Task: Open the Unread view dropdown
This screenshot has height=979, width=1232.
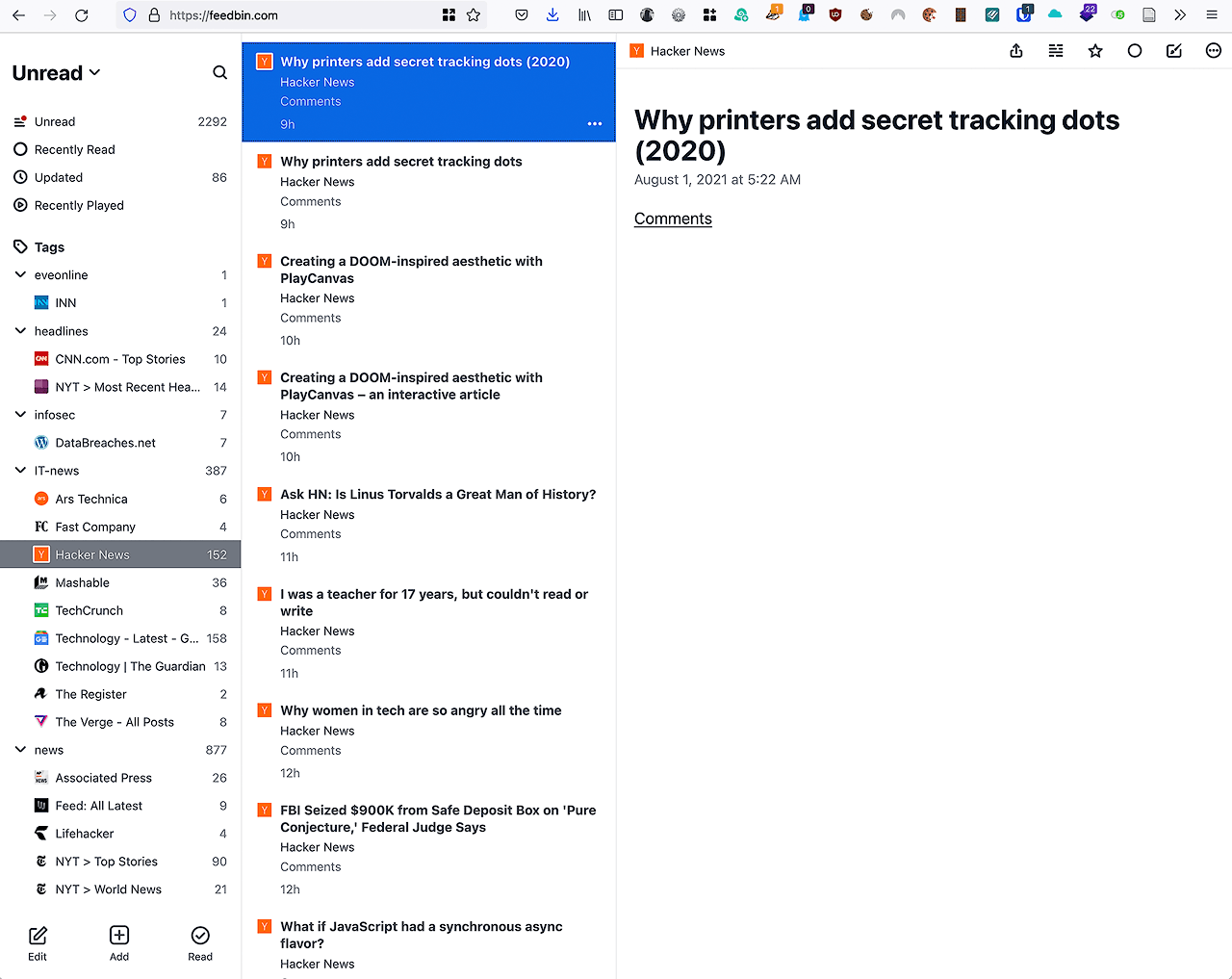Action: 56,73
